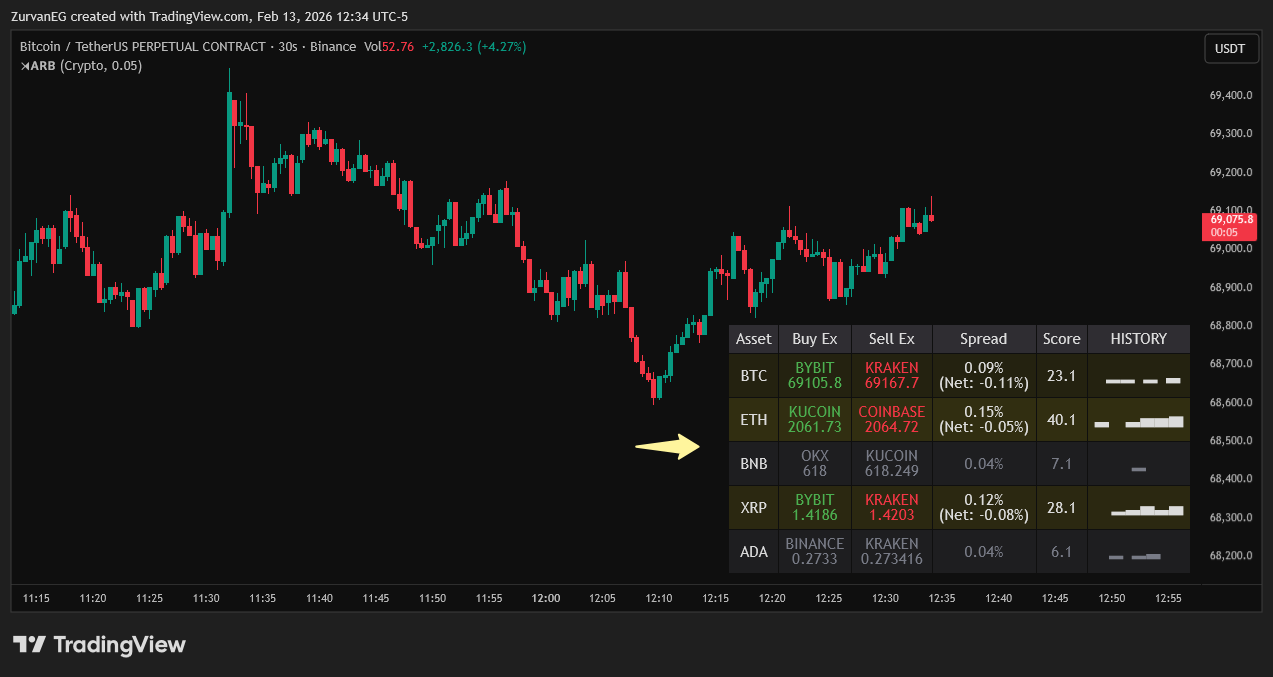Image resolution: width=1273 pixels, height=677 pixels.
Task: Select the ETH asset cell
Action: [x=754, y=420]
